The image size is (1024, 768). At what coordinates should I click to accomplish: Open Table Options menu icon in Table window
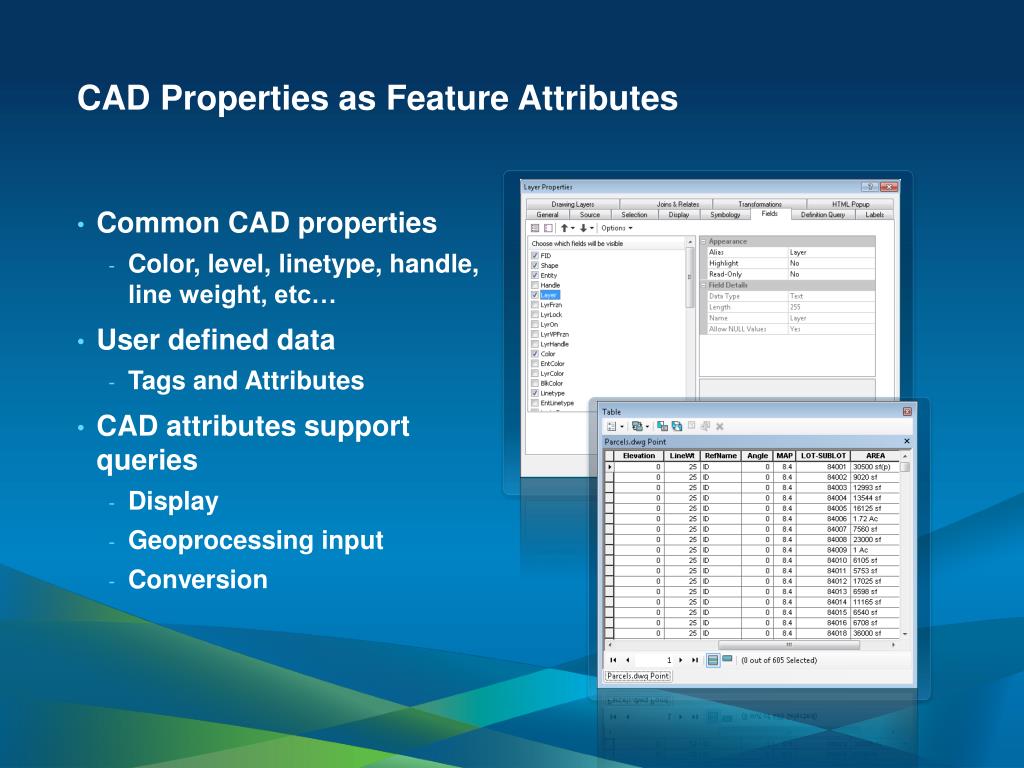[612, 426]
